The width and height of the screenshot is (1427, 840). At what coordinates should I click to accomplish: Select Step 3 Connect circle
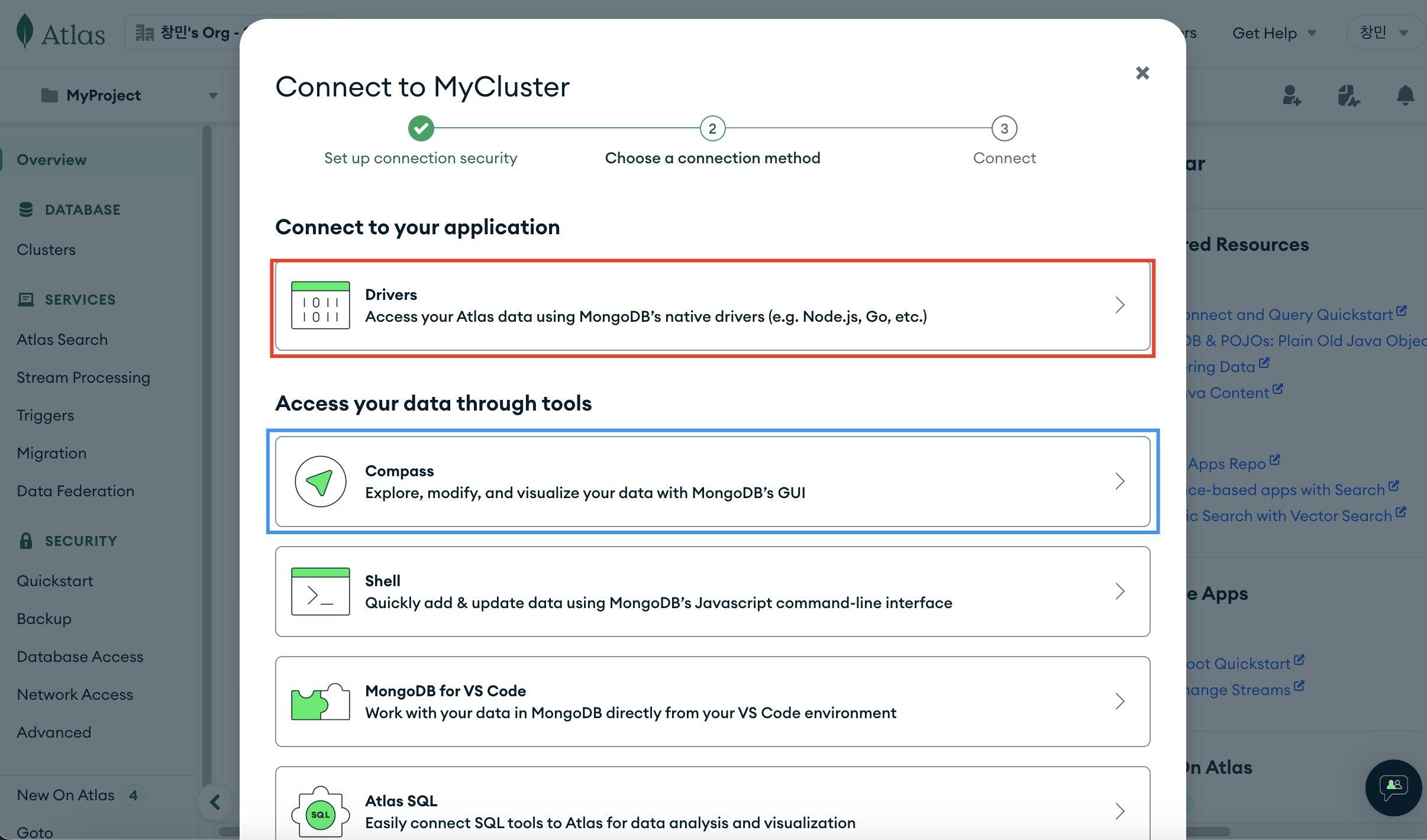coord(1004,128)
